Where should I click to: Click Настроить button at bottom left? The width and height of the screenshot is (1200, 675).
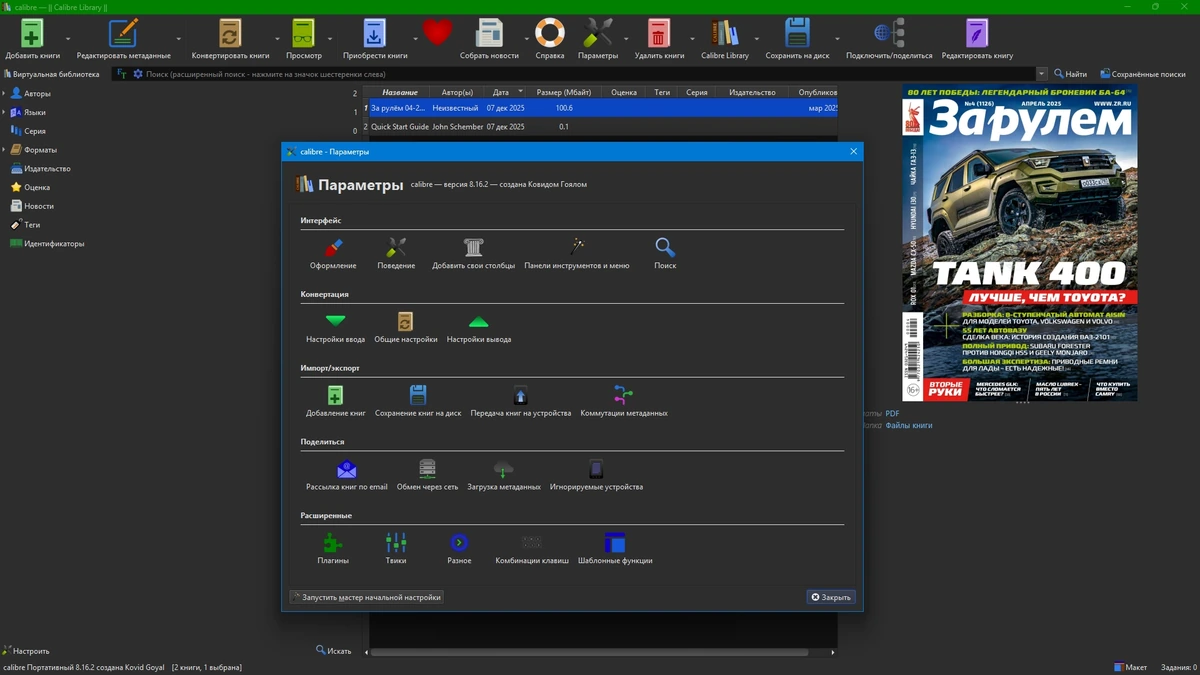coord(26,651)
